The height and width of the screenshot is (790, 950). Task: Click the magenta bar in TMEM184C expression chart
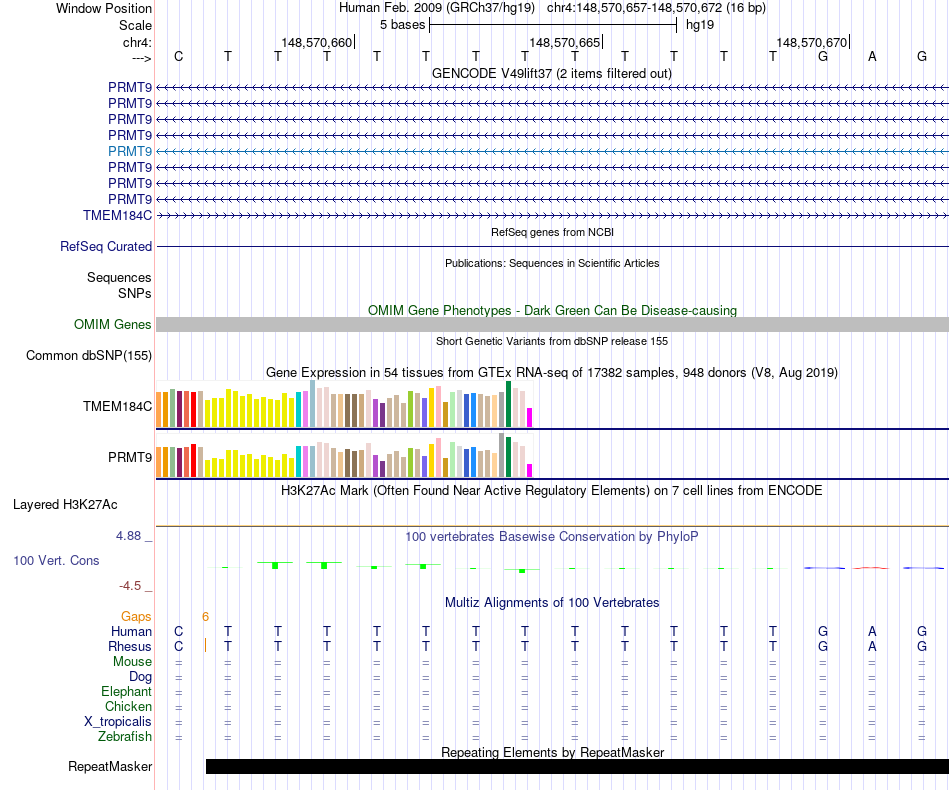(x=530, y=418)
